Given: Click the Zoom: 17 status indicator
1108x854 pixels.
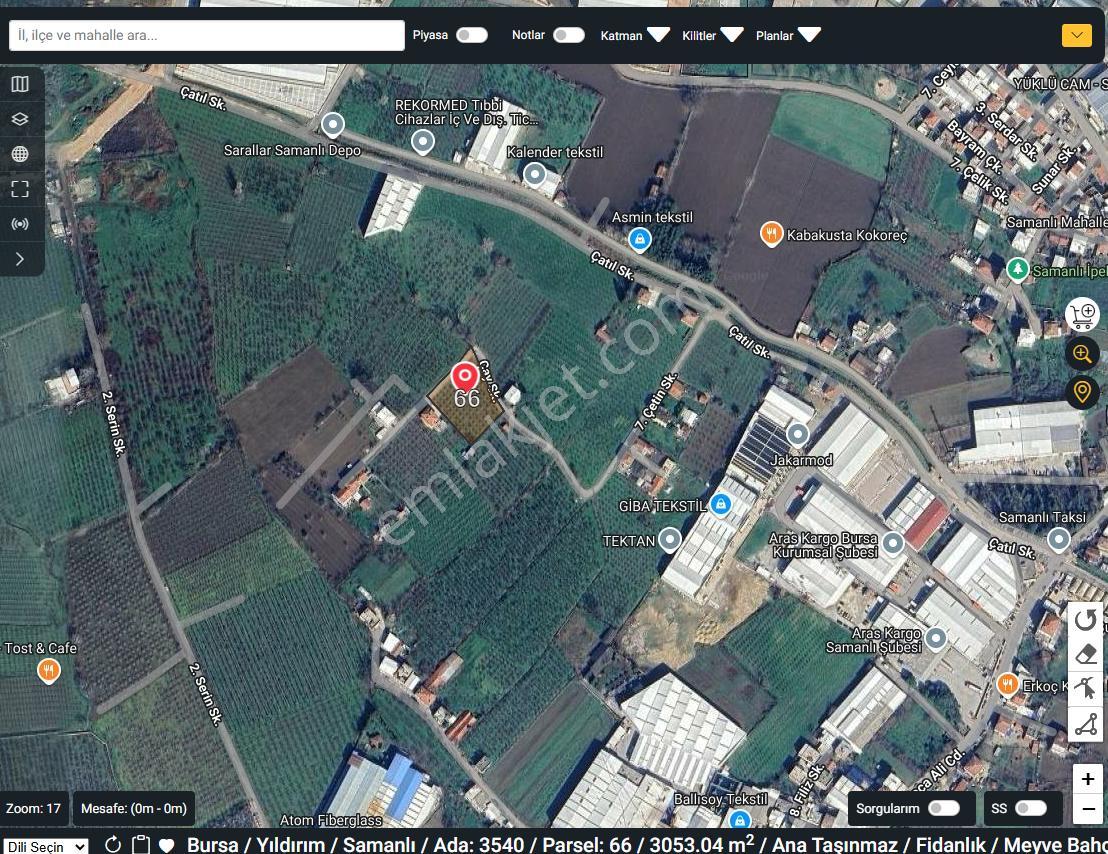Looking at the screenshot, I should pos(34,808).
